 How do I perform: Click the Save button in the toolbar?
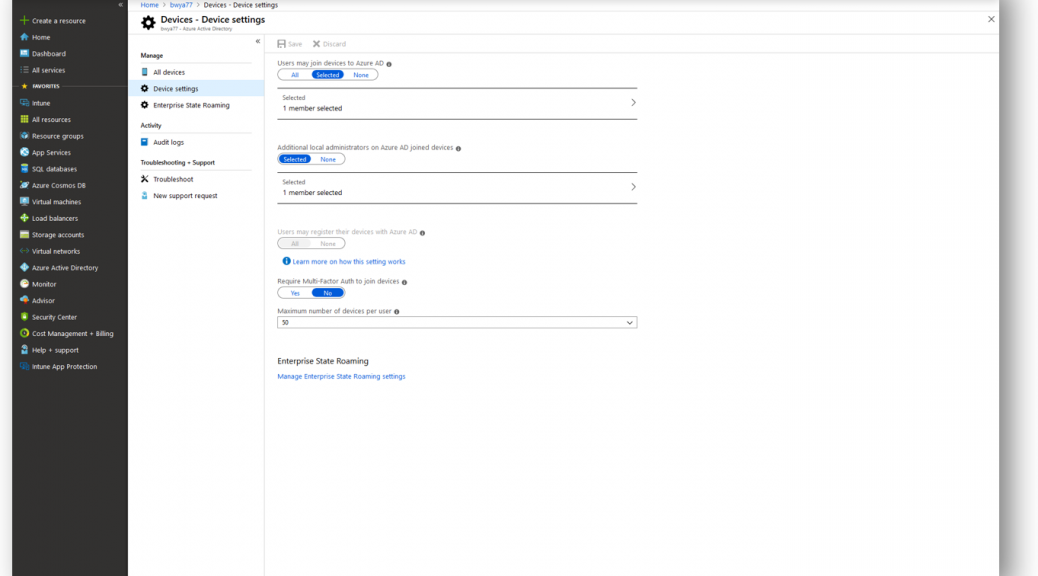pos(289,44)
